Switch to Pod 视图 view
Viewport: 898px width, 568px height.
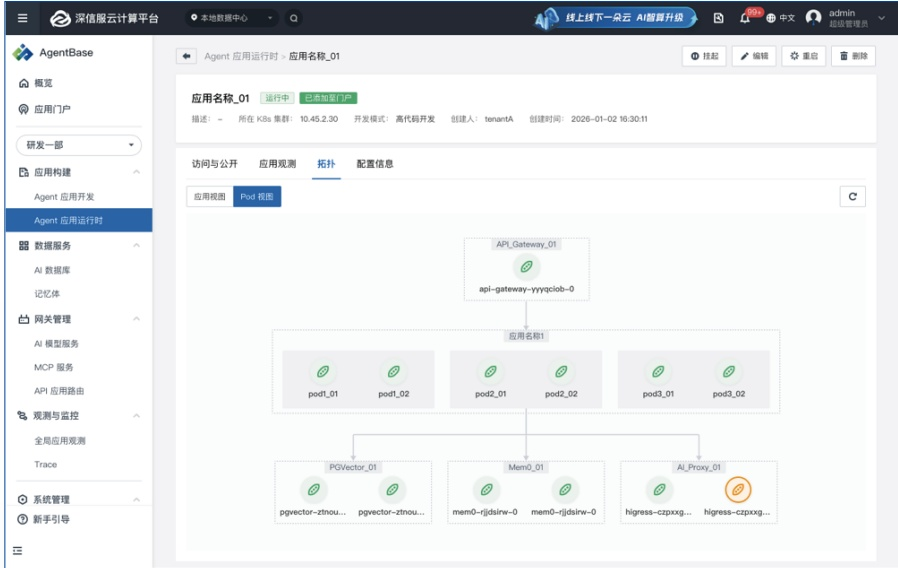pyautogui.click(x=257, y=196)
